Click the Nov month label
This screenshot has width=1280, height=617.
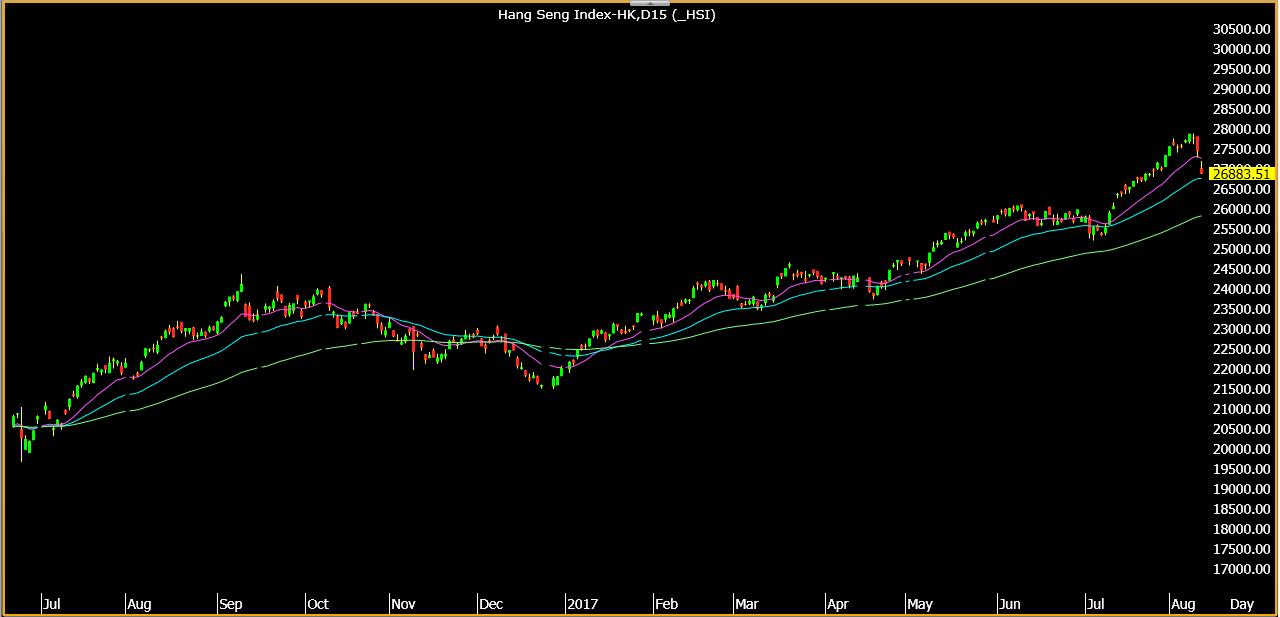tap(404, 604)
